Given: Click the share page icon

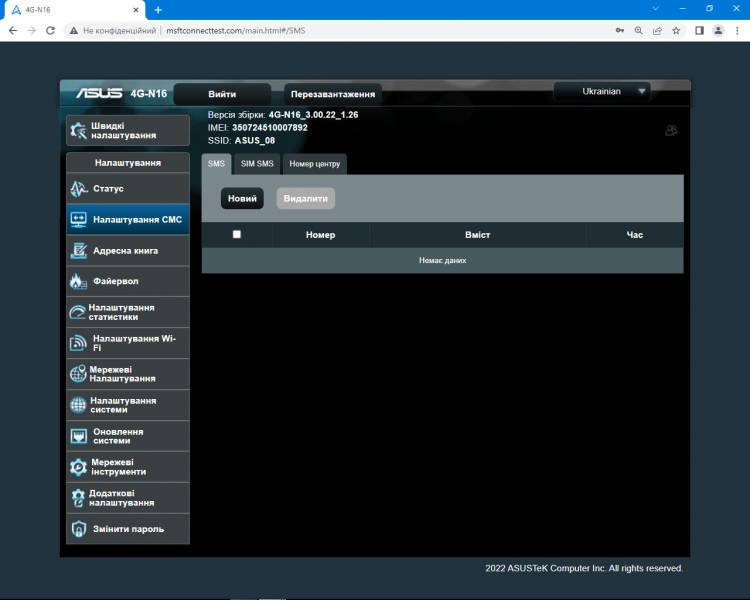Looking at the screenshot, I should click(x=657, y=31).
